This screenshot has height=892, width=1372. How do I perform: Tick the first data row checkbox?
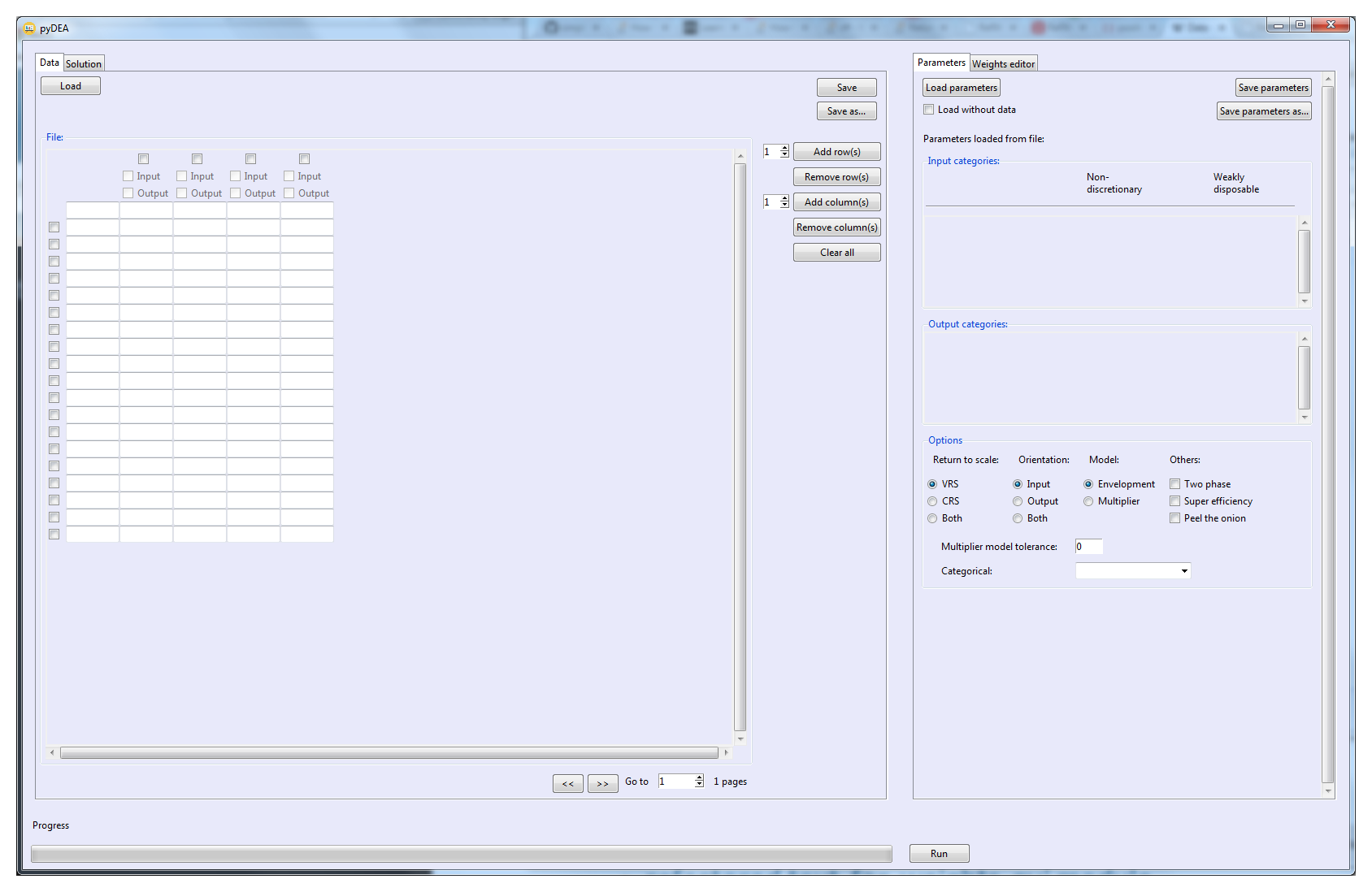tap(54, 227)
